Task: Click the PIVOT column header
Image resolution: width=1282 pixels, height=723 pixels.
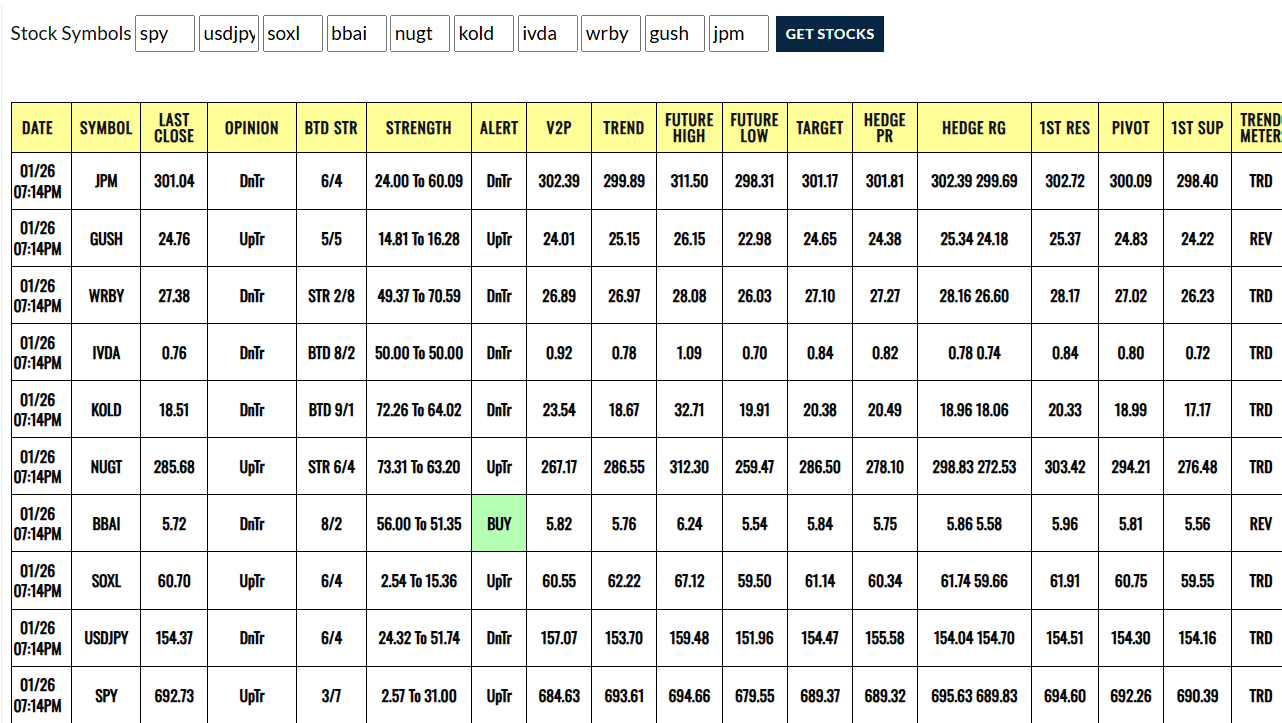Action: [1130, 128]
